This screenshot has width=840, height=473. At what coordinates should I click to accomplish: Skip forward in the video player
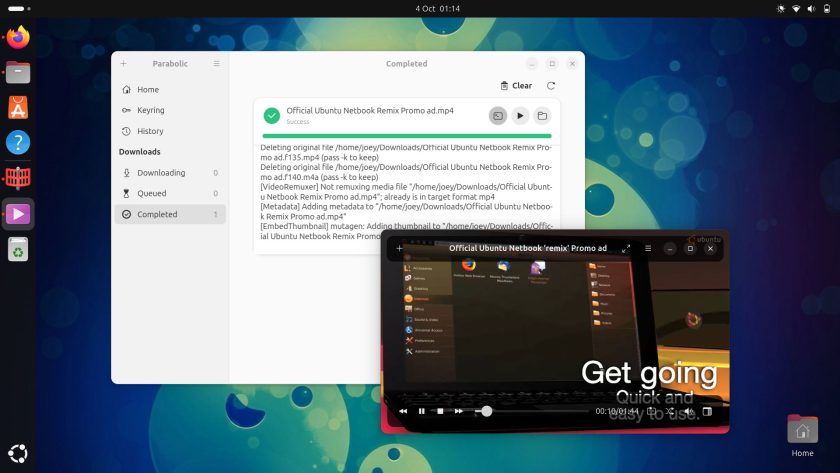[x=459, y=411]
